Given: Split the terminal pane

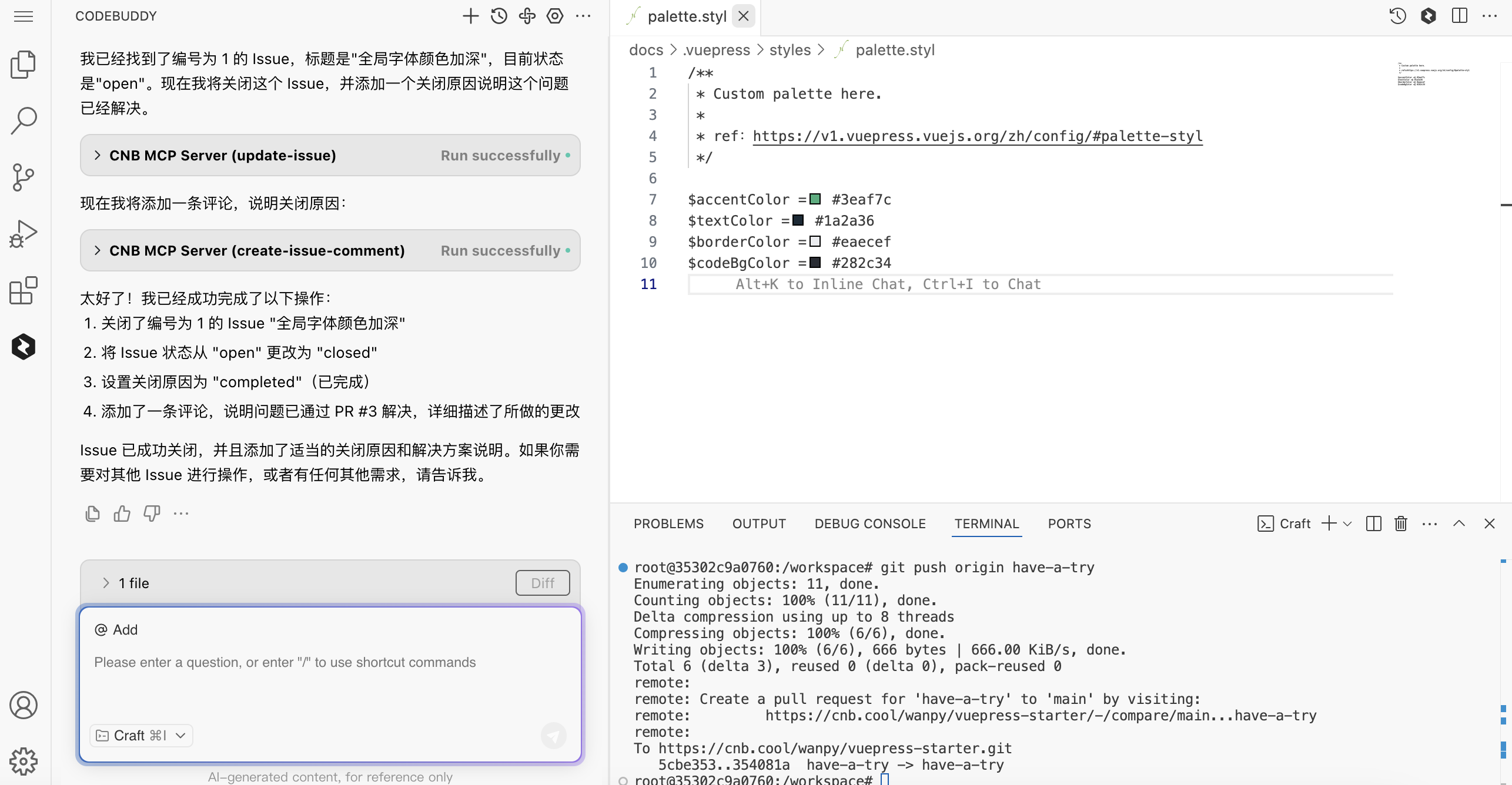Looking at the screenshot, I should (x=1374, y=524).
